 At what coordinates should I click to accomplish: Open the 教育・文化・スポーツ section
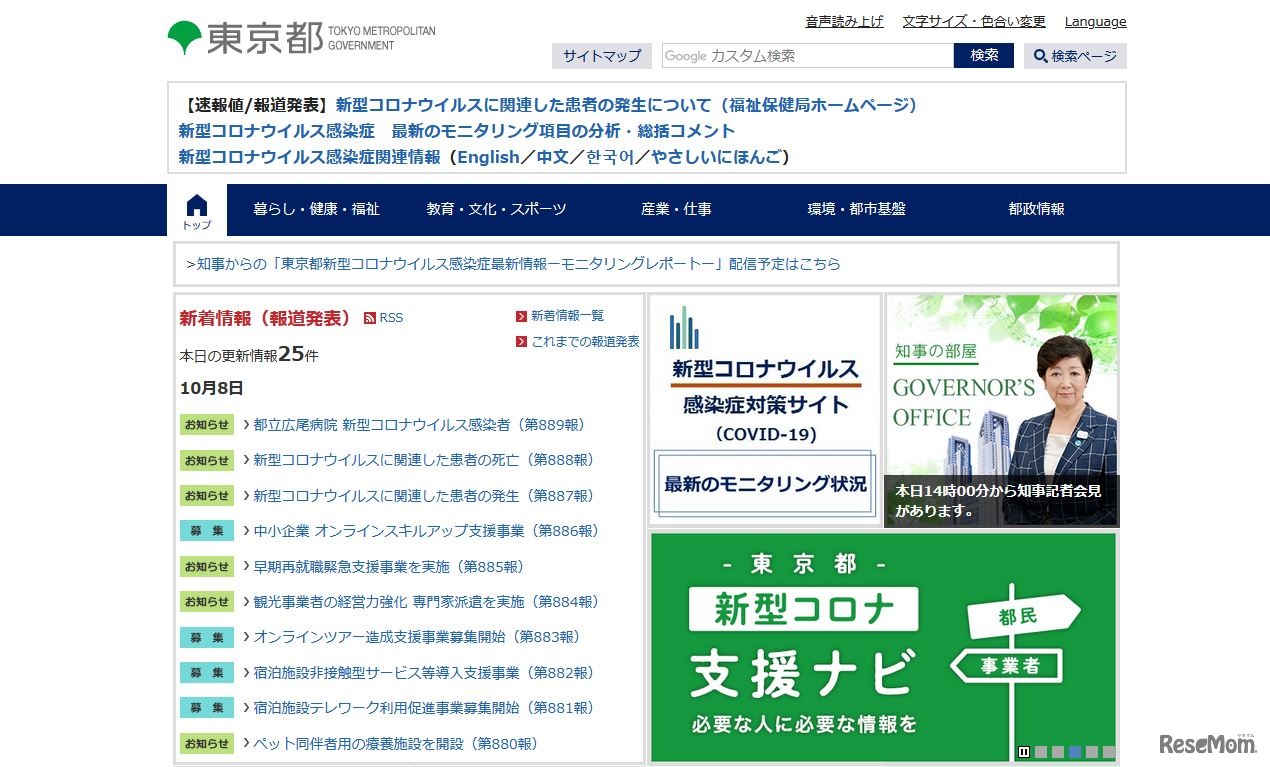tap(494, 209)
